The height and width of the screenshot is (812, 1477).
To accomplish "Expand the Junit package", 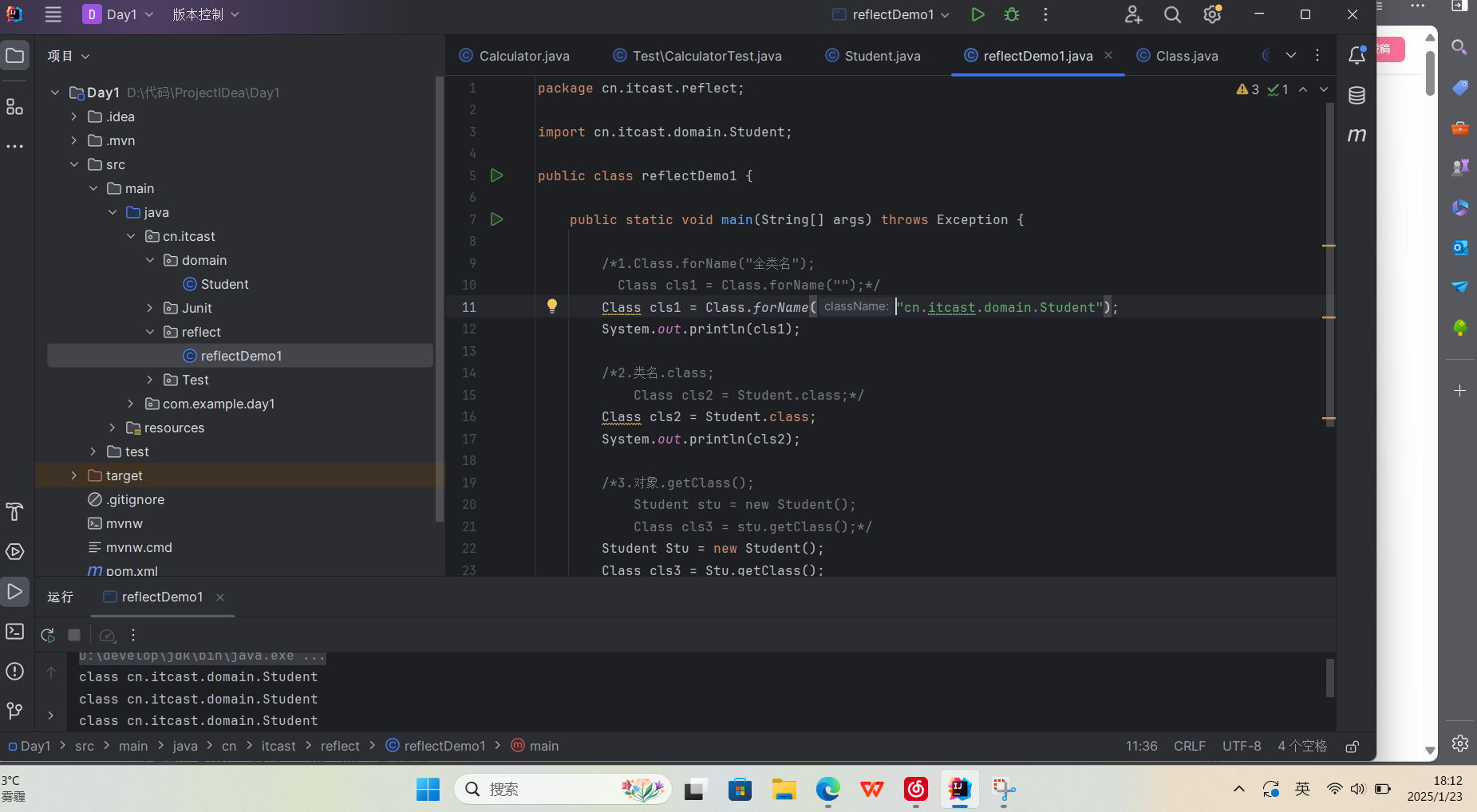I will (x=150, y=308).
